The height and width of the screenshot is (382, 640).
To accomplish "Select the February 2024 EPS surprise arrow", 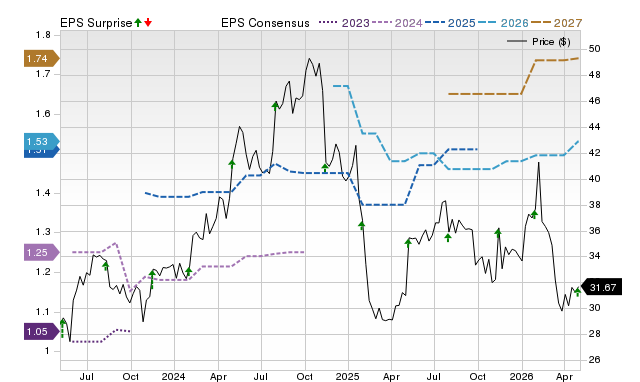I will coord(188,271).
